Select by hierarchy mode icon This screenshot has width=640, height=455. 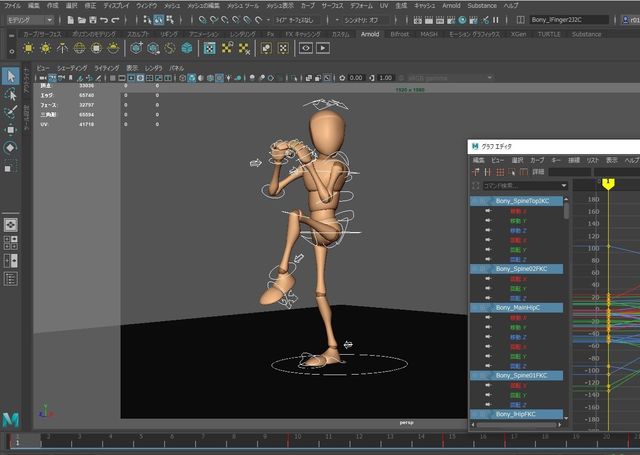tap(147, 20)
